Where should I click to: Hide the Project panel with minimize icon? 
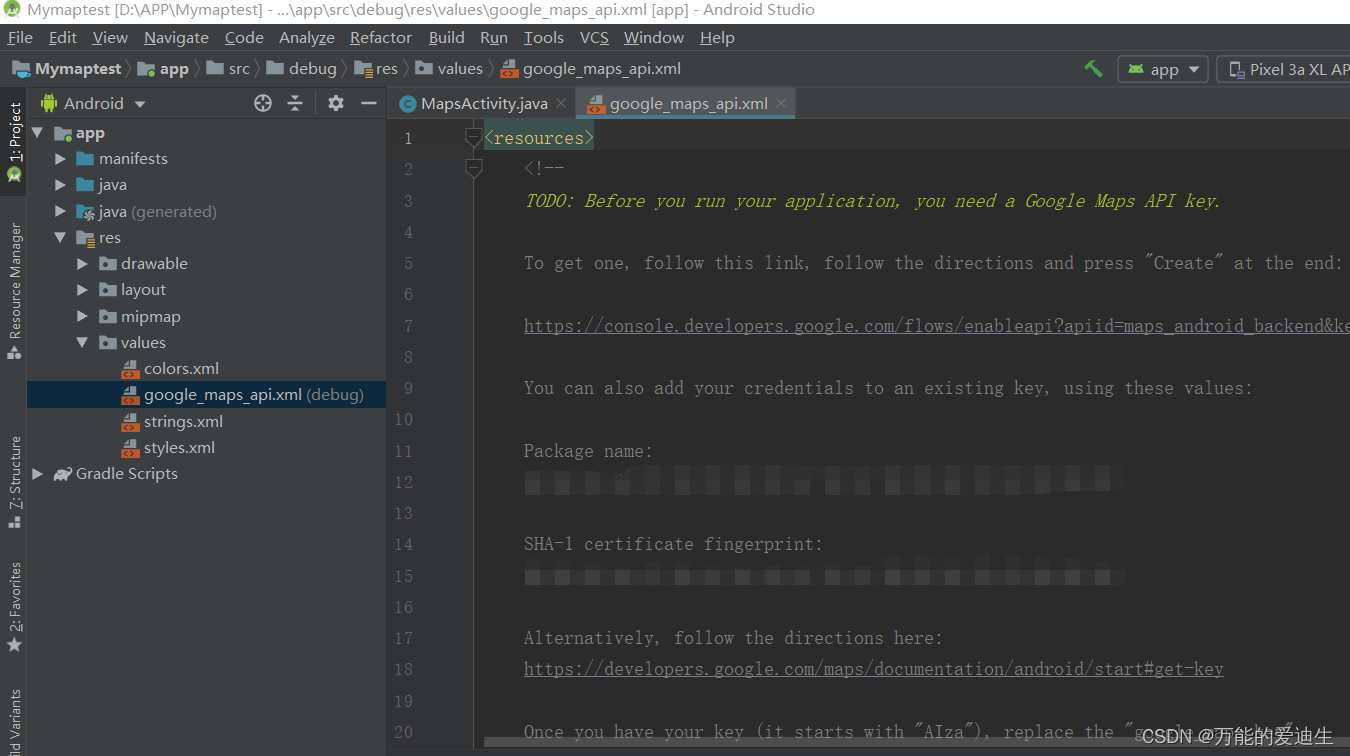pos(368,102)
